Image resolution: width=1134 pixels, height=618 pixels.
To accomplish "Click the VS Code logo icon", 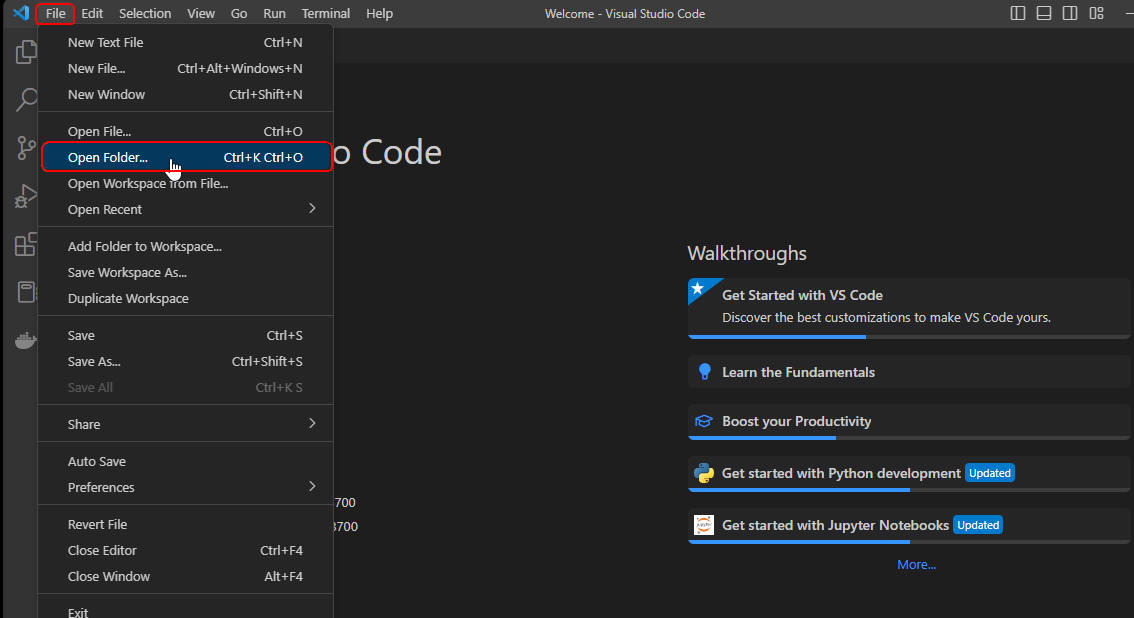I will (x=21, y=13).
